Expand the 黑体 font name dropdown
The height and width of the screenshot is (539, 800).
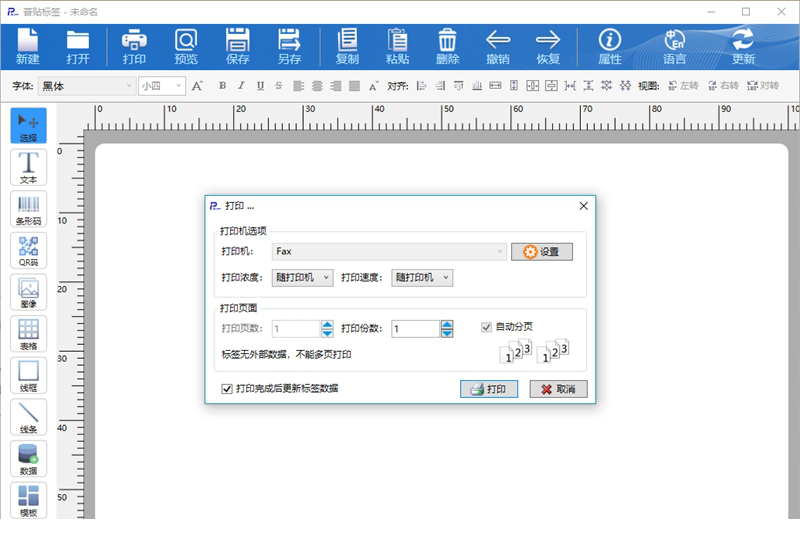128,86
